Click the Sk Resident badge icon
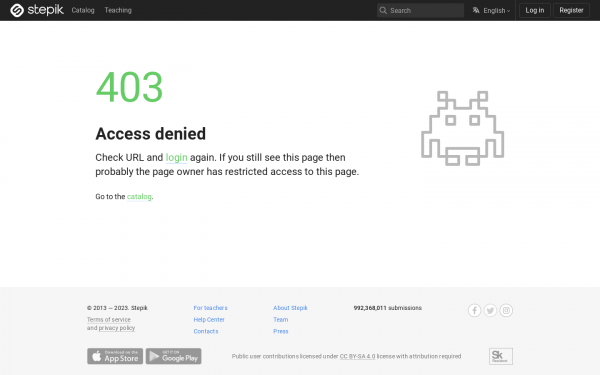Image resolution: width=600 pixels, height=375 pixels. coord(501,356)
